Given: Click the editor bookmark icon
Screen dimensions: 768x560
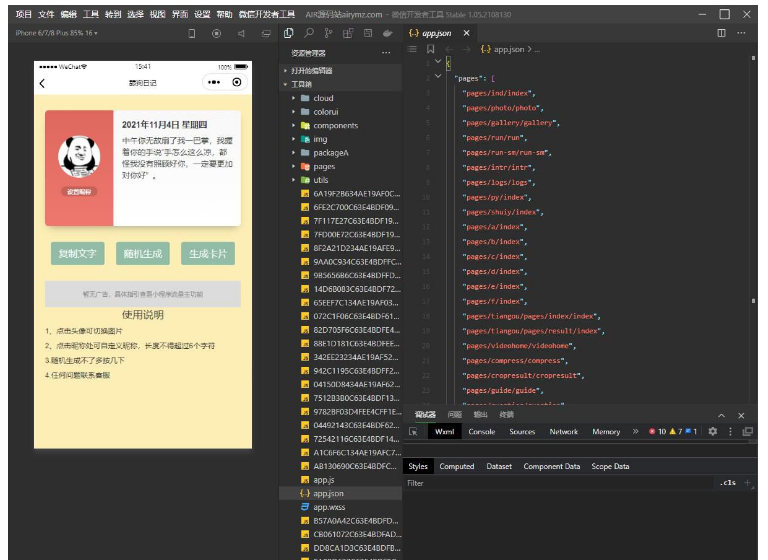Looking at the screenshot, I should click(430, 48).
